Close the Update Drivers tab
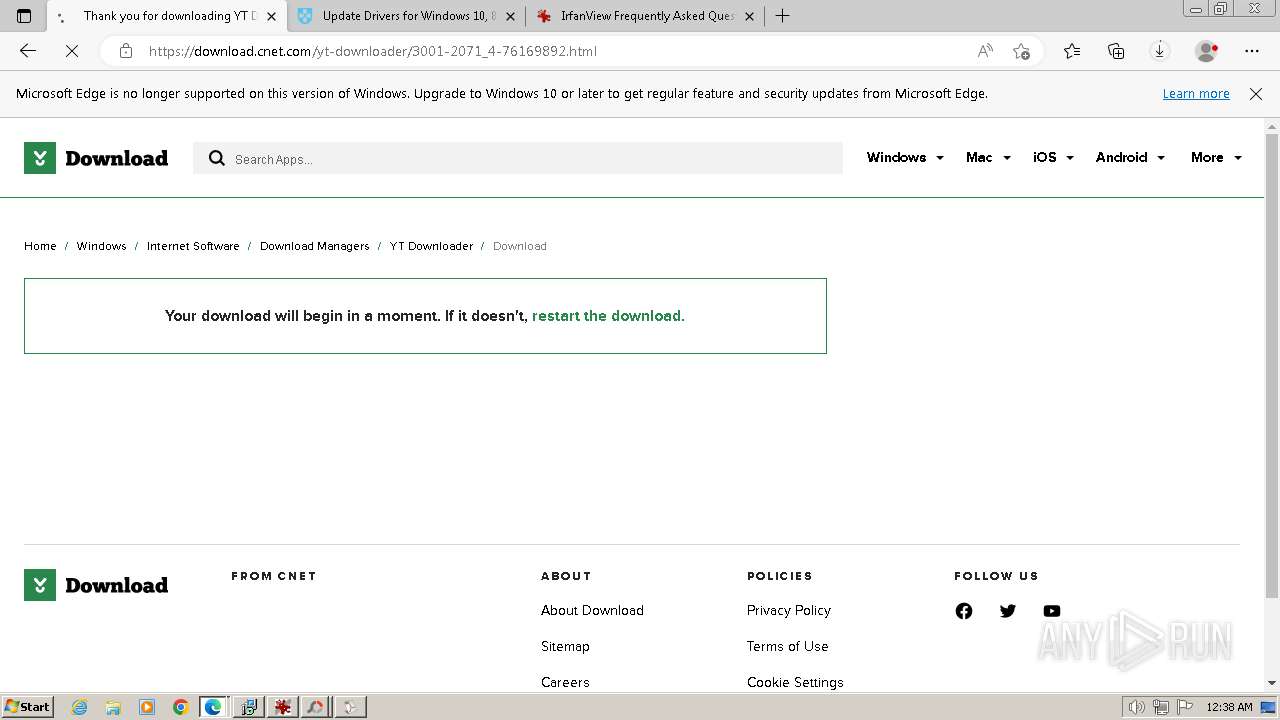This screenshot has height=720, width=1280. (x=510, y=16)
